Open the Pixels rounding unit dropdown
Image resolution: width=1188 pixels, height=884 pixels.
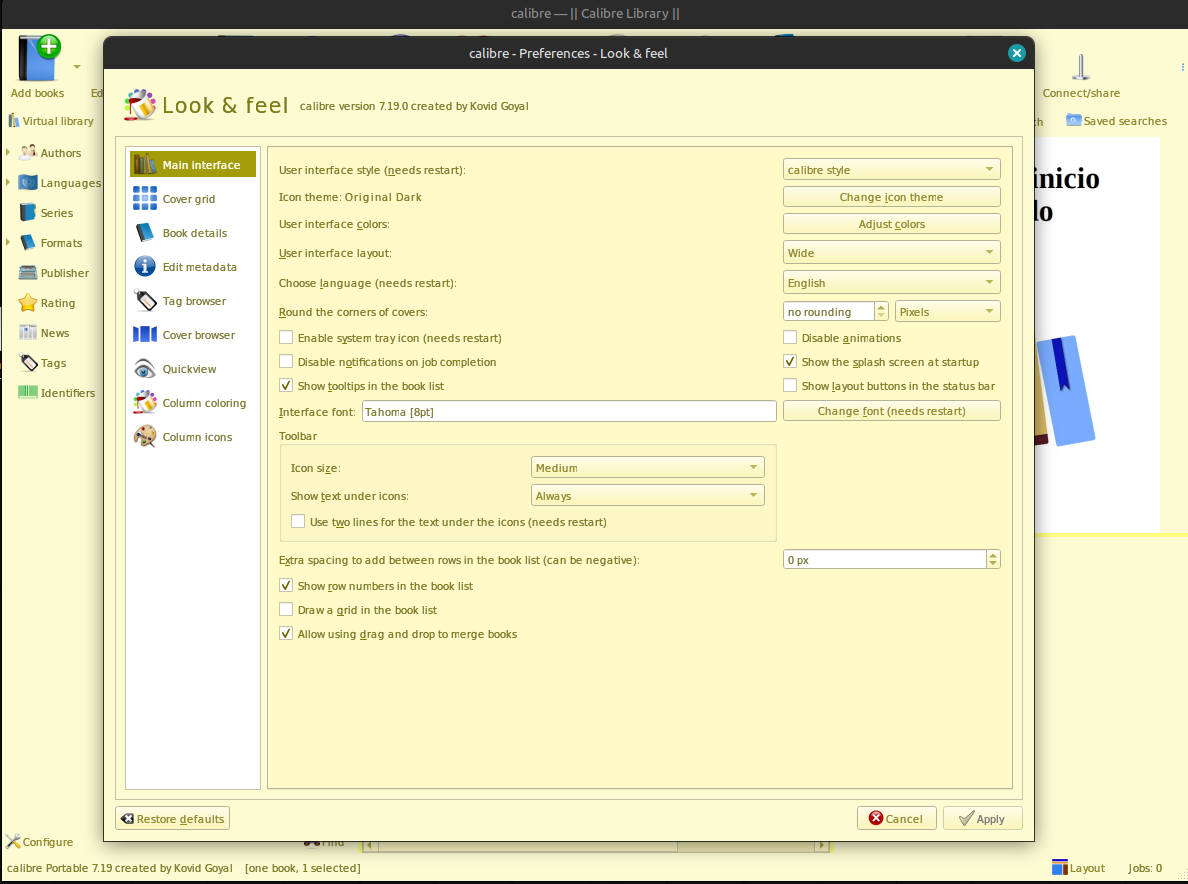947,311
